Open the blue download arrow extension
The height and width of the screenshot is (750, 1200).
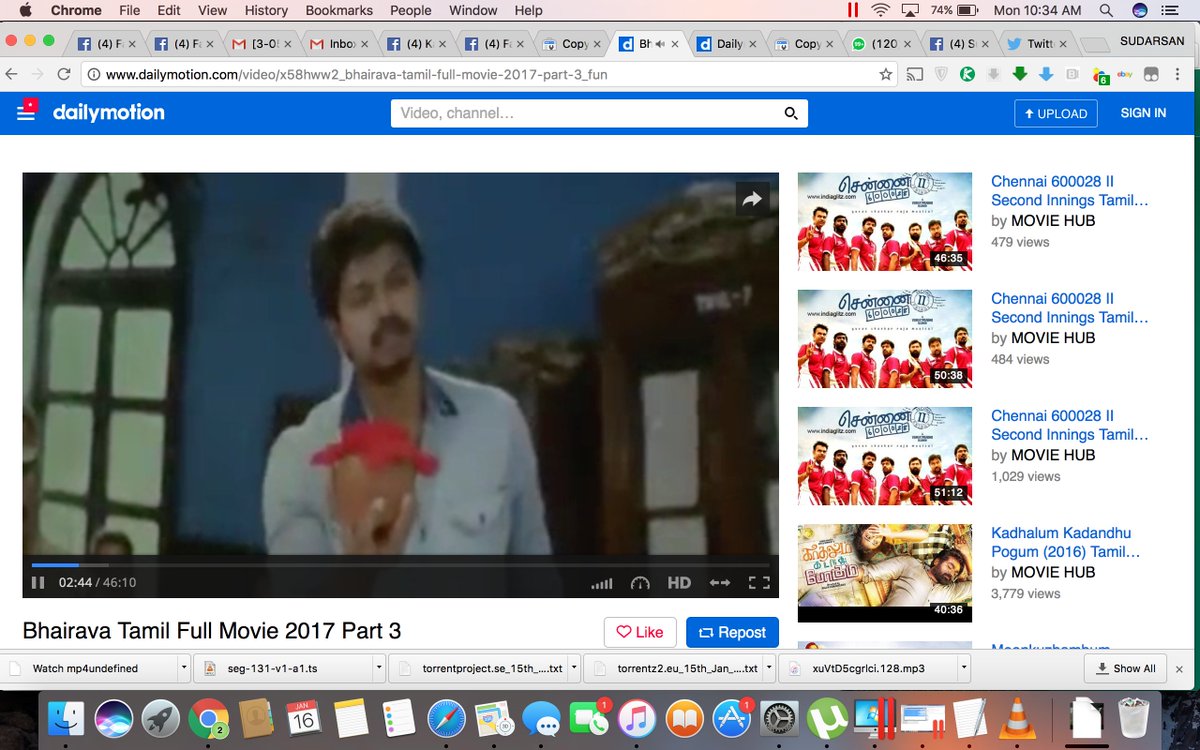[1045, 74]
